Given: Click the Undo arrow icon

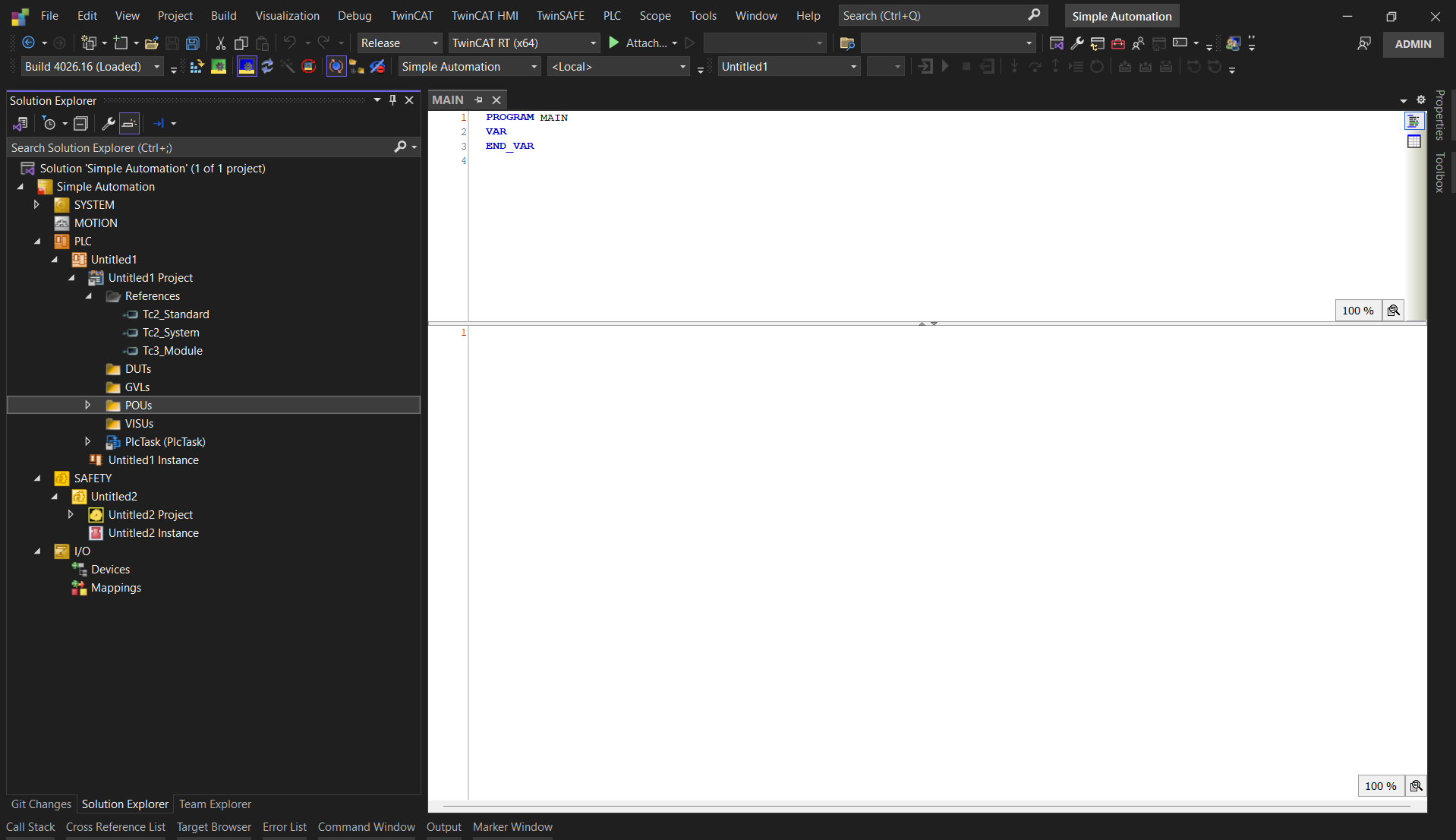Looking at the screenshot, I should tap(290, 43).
